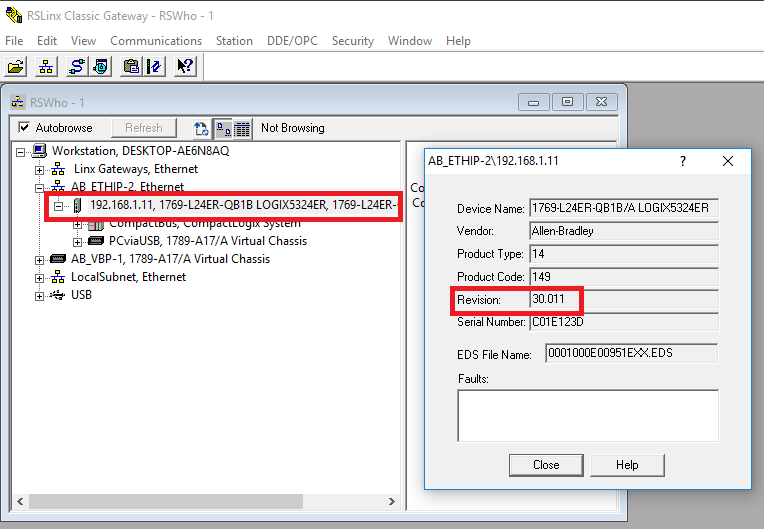Viewport: 764px width, 529px height.
Task: Click the Product Code field 149
Action: click(x=624, y=277)
